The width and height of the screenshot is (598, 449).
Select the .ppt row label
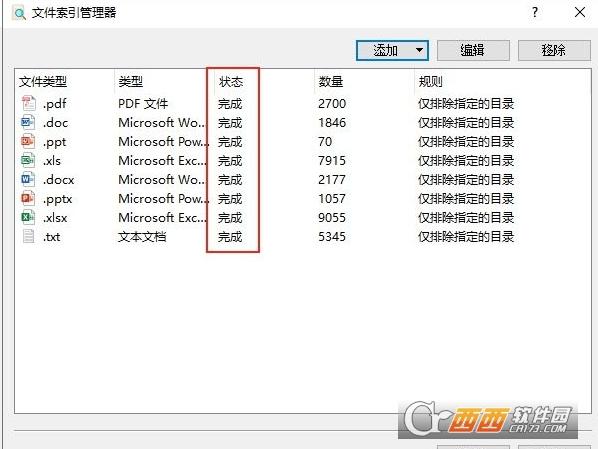55,142
